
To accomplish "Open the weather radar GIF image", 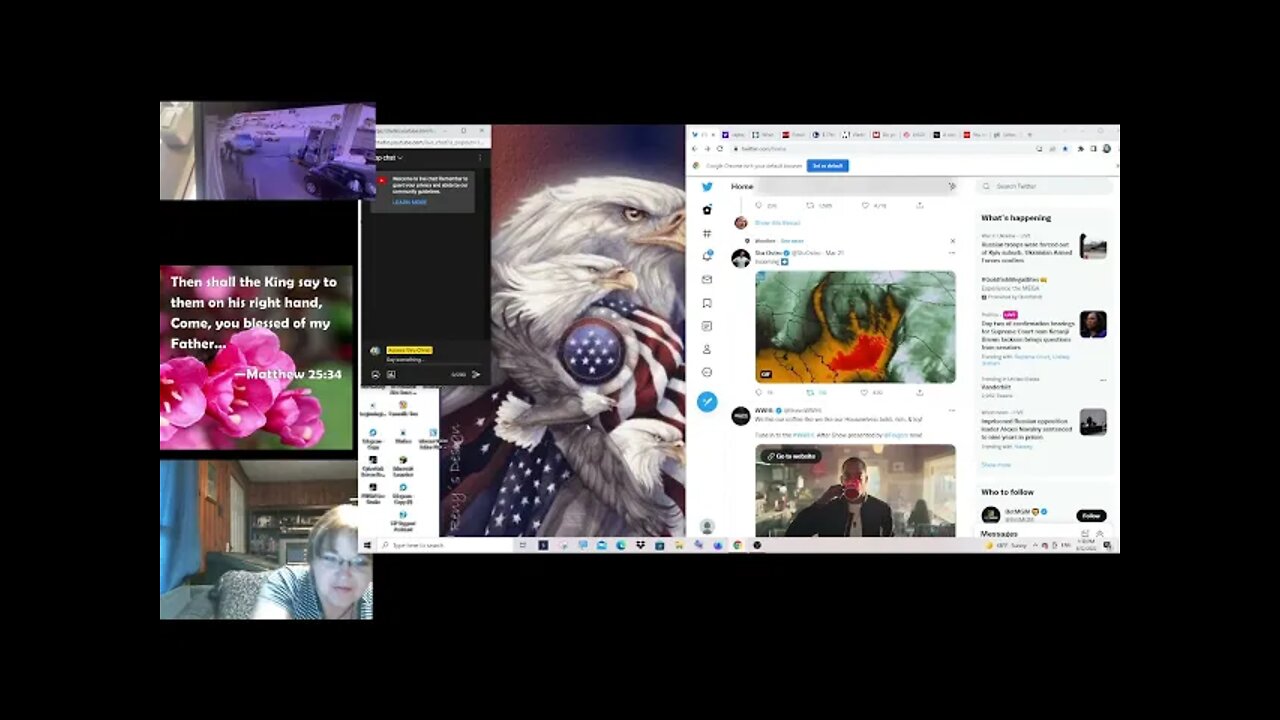I will coord(855,327).
